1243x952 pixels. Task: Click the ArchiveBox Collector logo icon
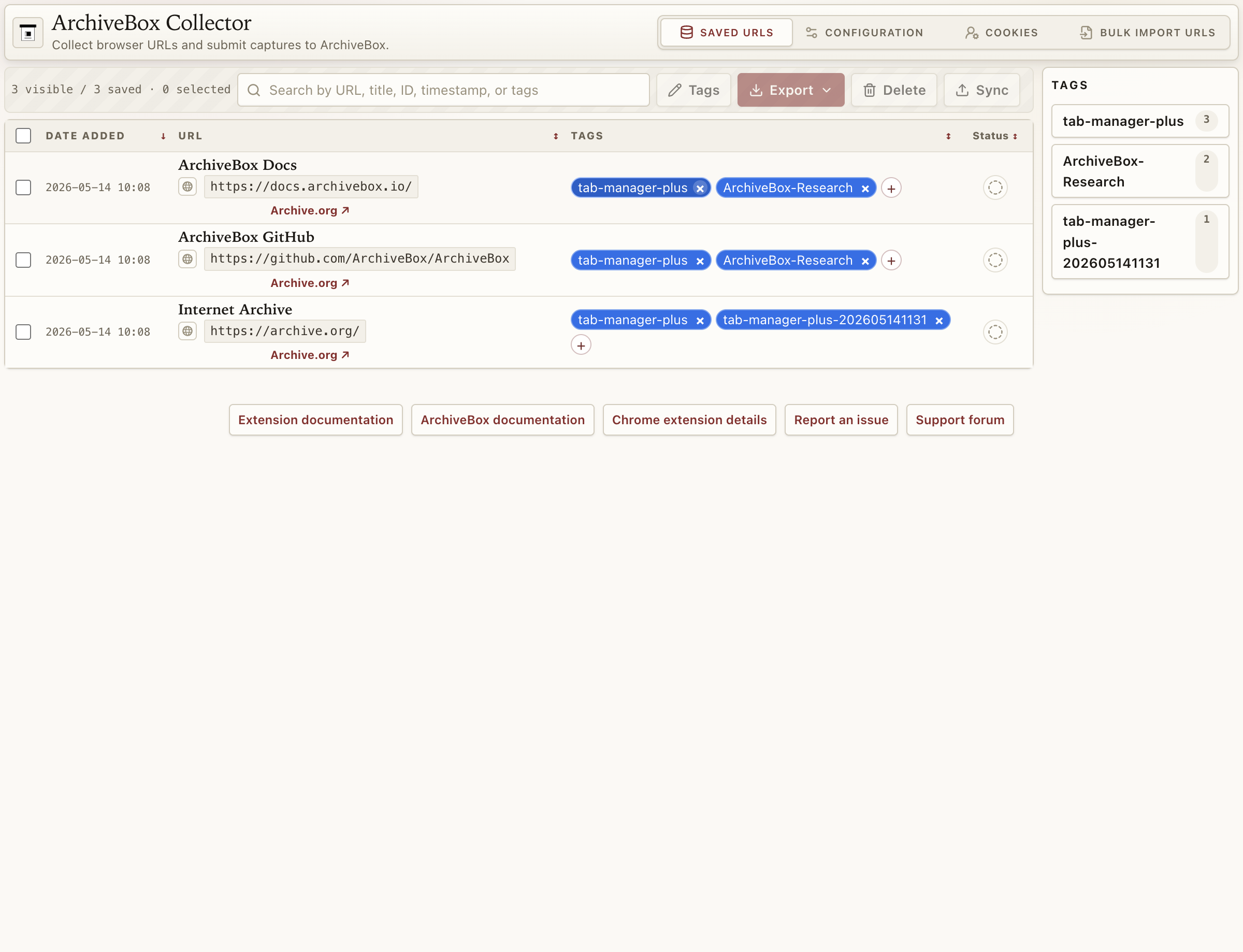28,33
